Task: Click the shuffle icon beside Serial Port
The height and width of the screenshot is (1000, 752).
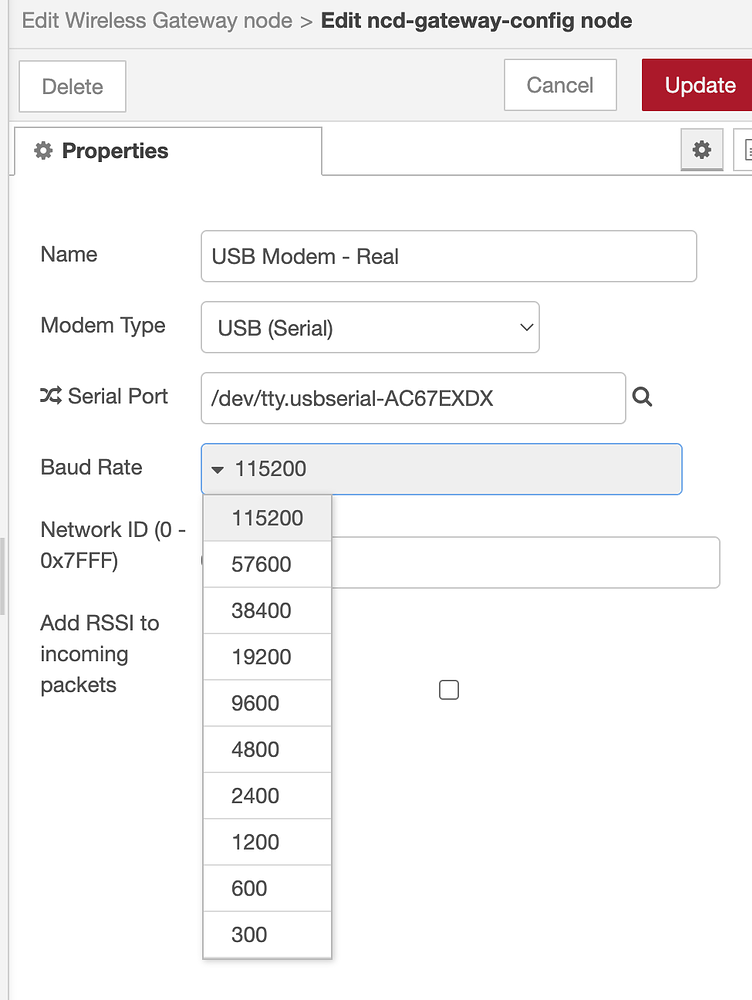Action: (52, 396)
